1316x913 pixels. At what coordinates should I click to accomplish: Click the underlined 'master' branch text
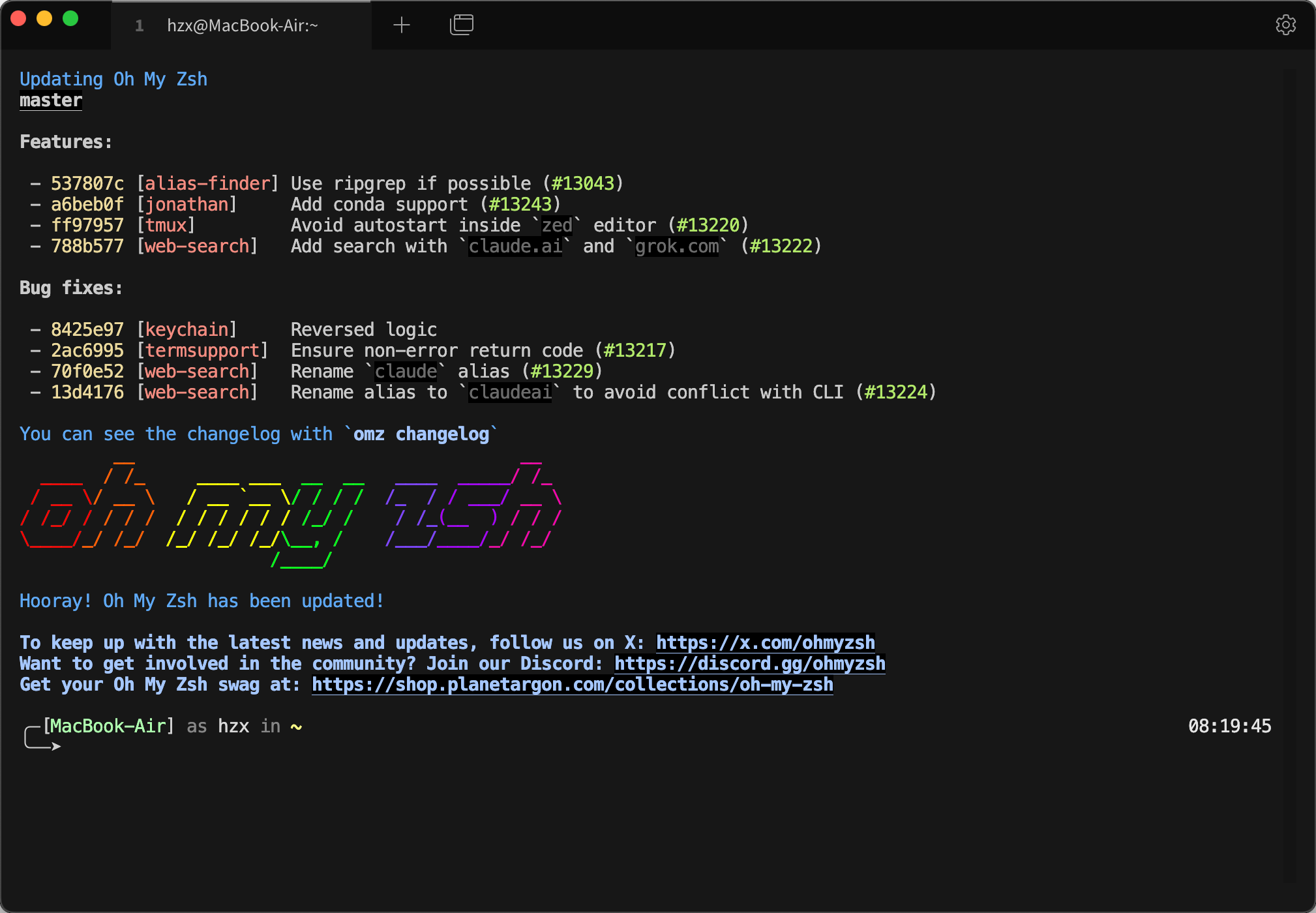click(x=51, y=100)
